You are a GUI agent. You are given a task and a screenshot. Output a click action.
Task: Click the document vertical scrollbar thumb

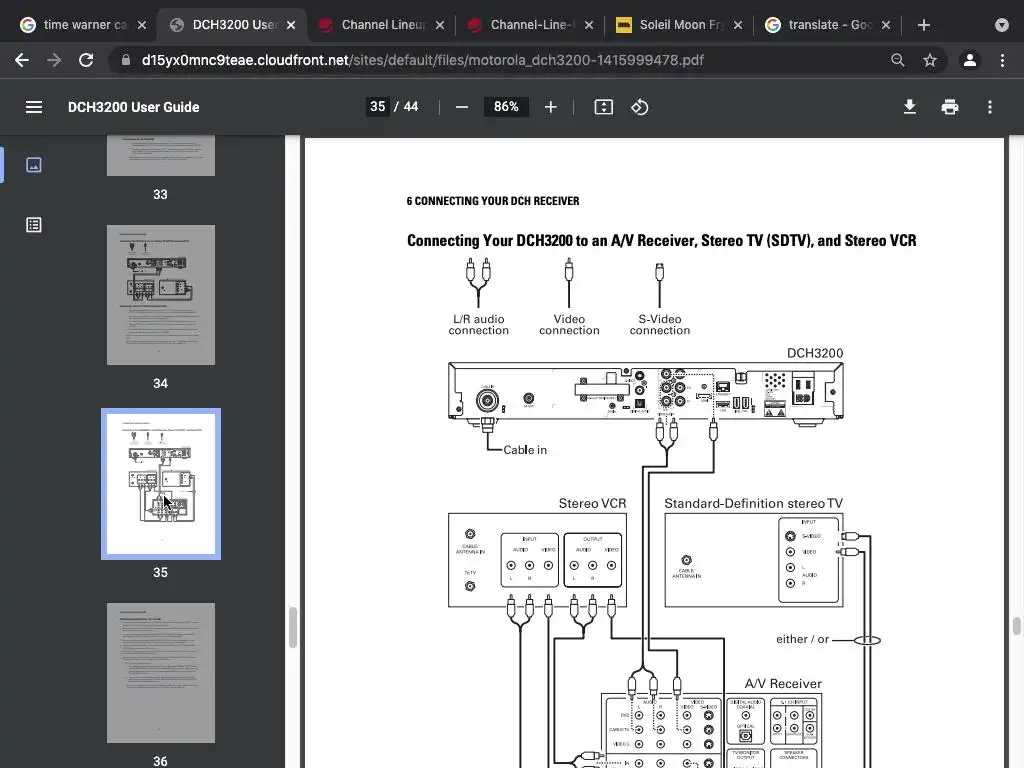pos(1016,625)
